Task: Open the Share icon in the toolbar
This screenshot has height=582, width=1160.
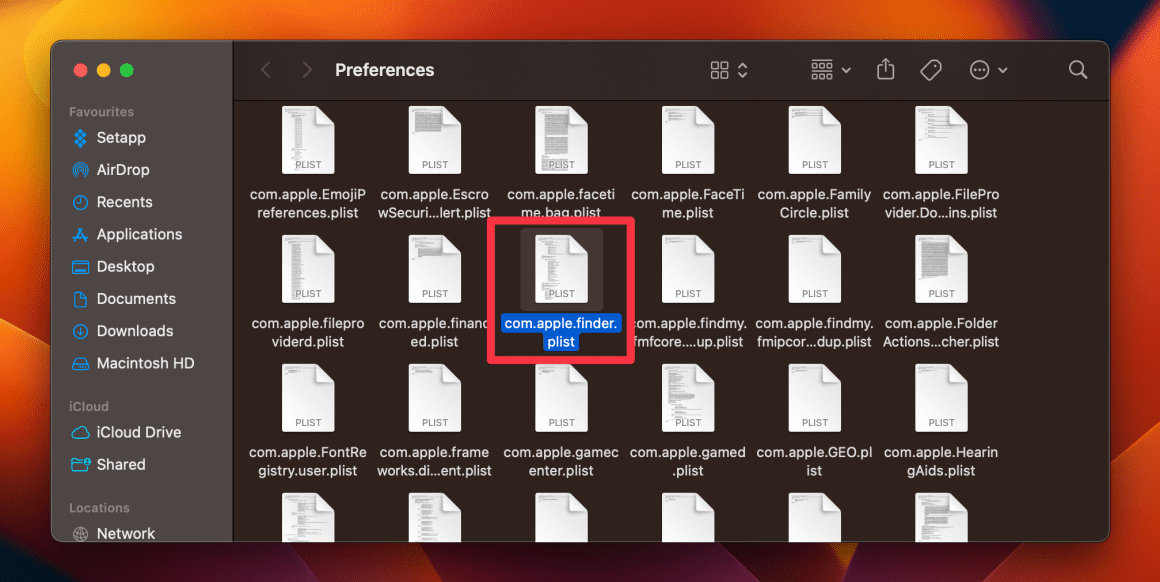Action: (885, 69)
